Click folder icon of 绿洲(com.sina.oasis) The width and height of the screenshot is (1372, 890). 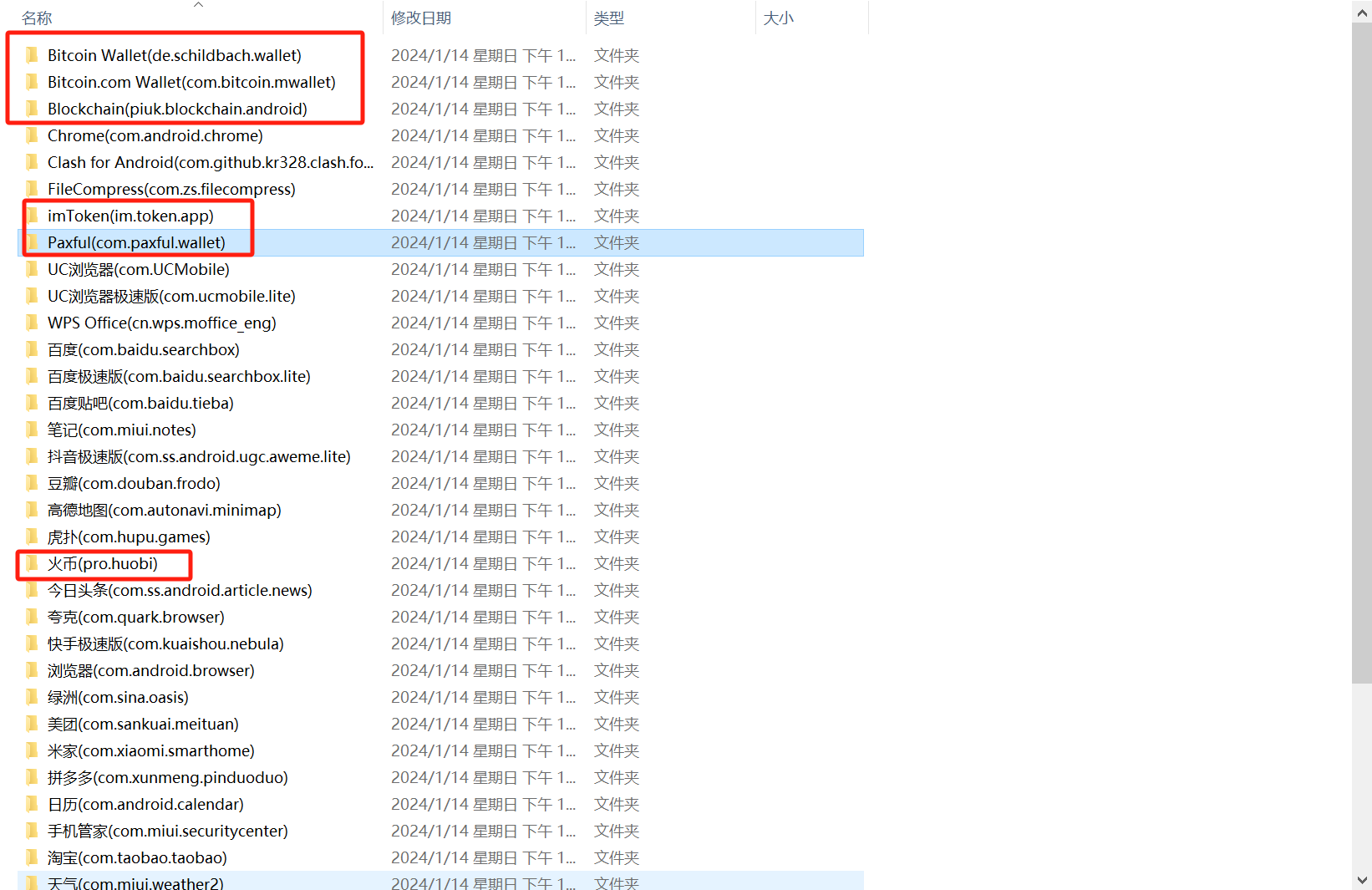[32, 697]
